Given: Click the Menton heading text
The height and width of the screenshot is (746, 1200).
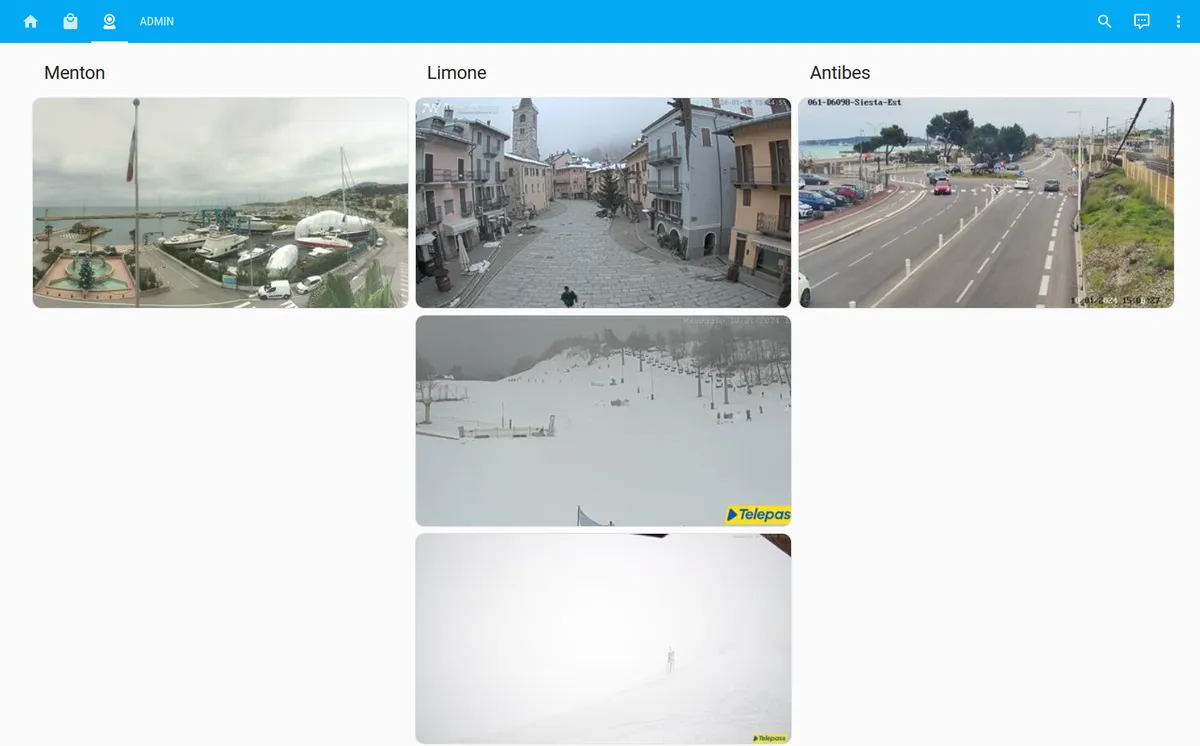Looking at the screenshot, I should coord(75,73).
